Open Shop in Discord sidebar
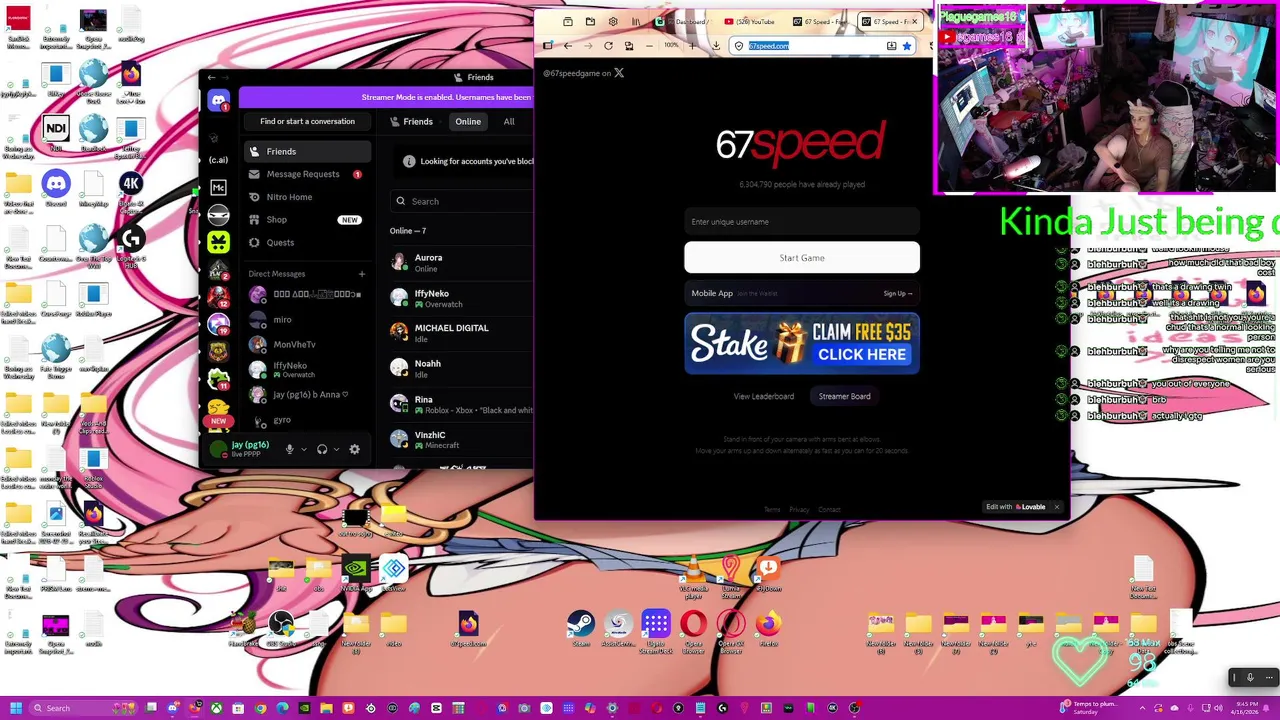 tap(307, 220)
